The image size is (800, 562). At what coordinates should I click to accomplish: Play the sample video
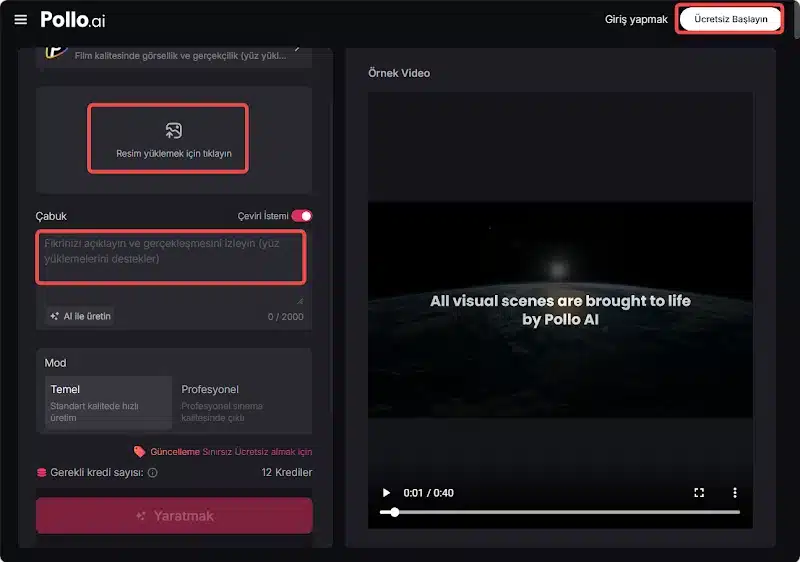tap(386, 493)
